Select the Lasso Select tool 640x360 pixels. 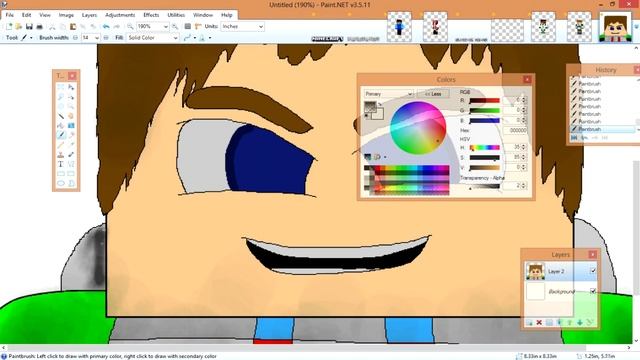click(x=61, y=97)
